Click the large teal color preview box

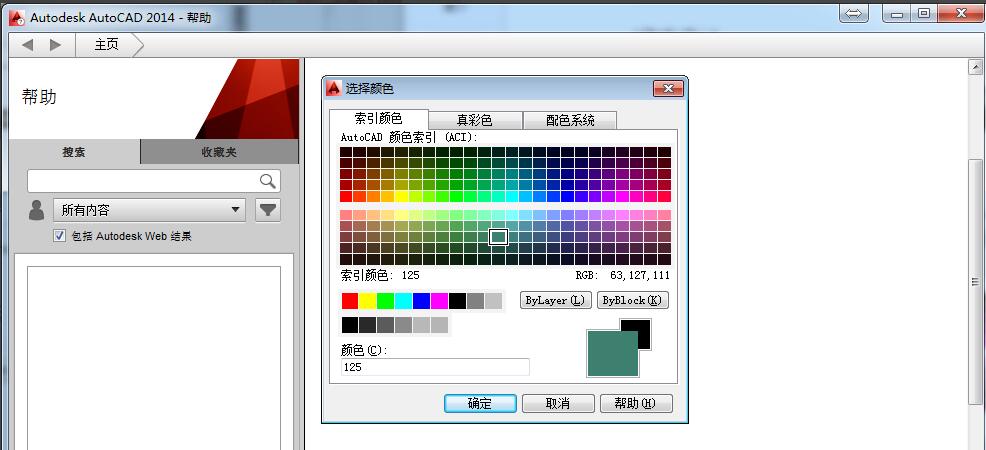[612, 354]
